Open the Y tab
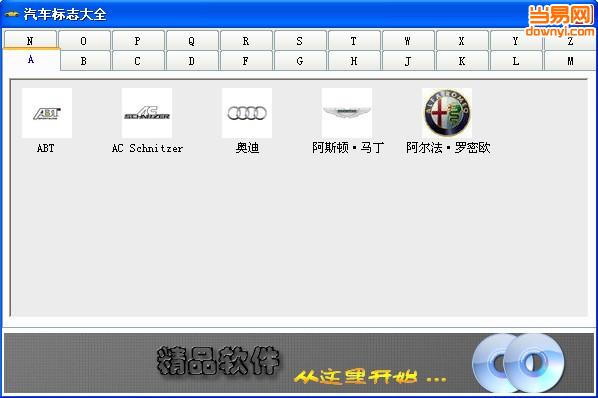The image size is (598, 398). 516,40
